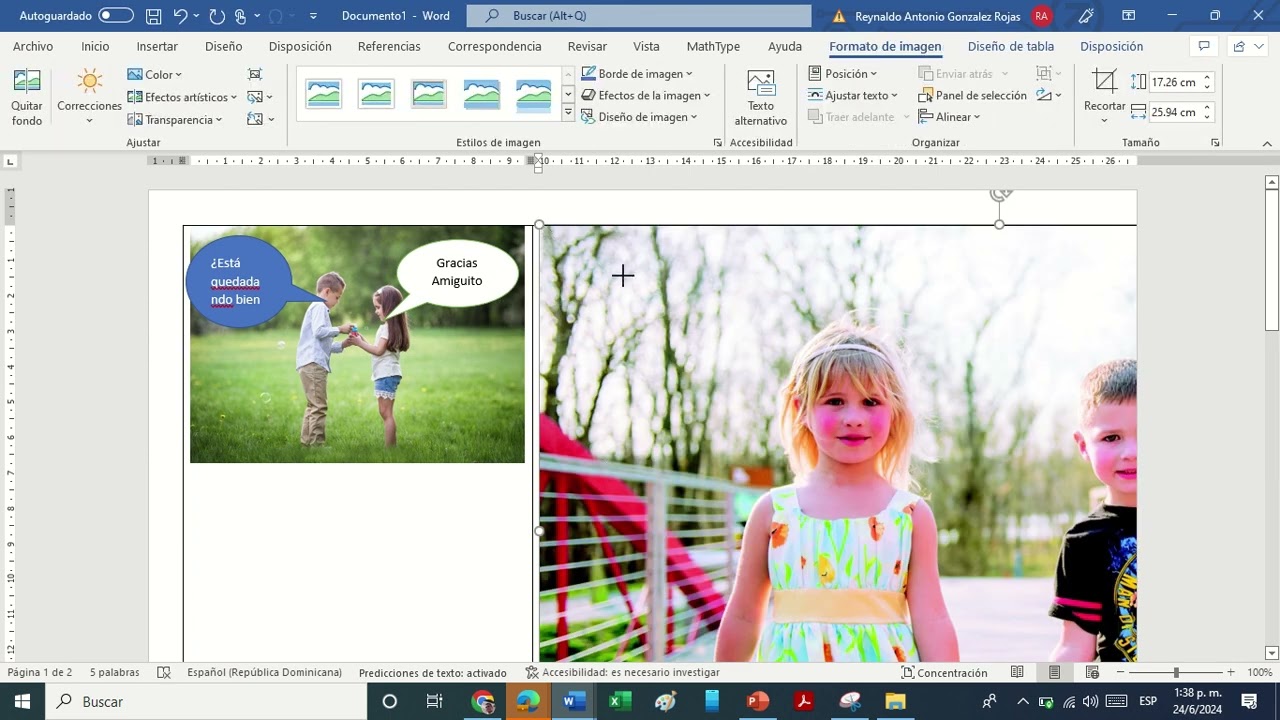Open the Recortar crop tool
The height and width of the screenshot is (720, 1280).
tap(1104, 96)
